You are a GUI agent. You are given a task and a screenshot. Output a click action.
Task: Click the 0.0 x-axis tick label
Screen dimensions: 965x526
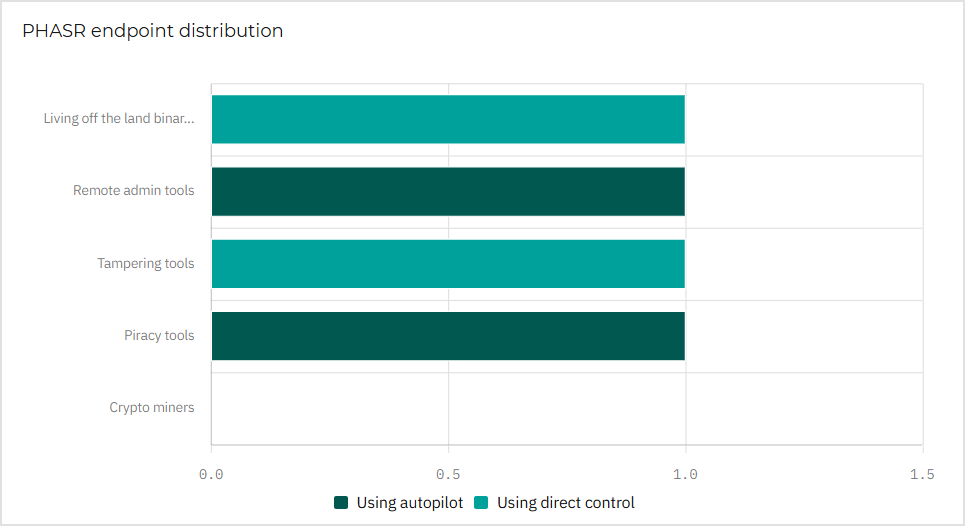(211, 472)
